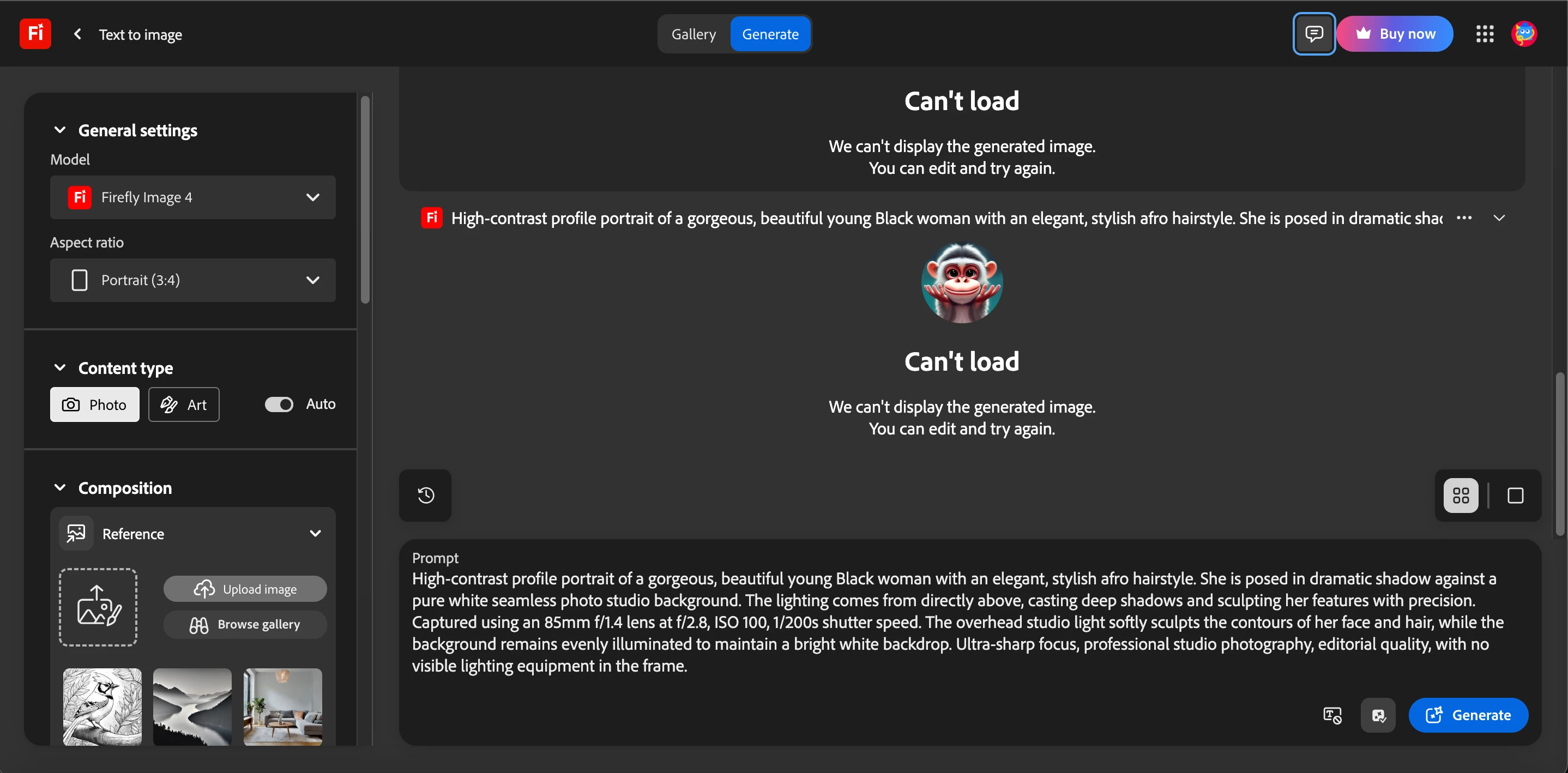
Task: Open the user profile avatar
Action: (1523, 34)
